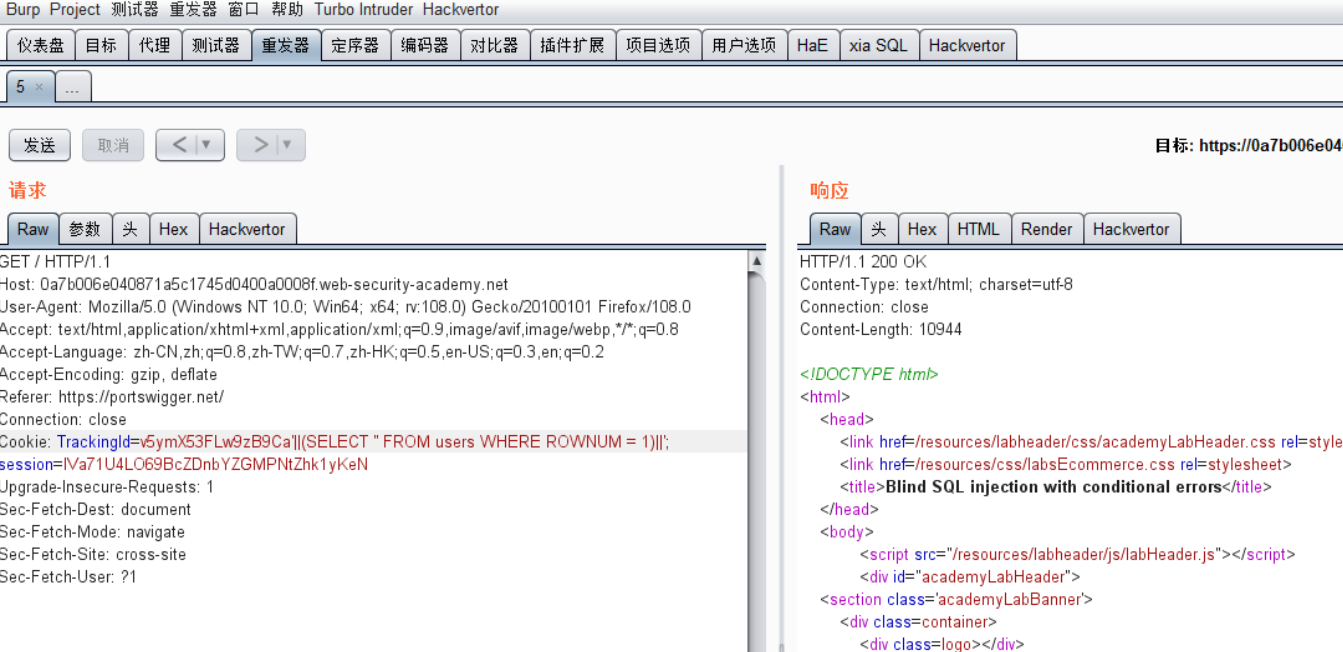The width and height of the screenshot is (1343, 652).
Task: Switch response view to HTML tab
Action: click(978, 229)
